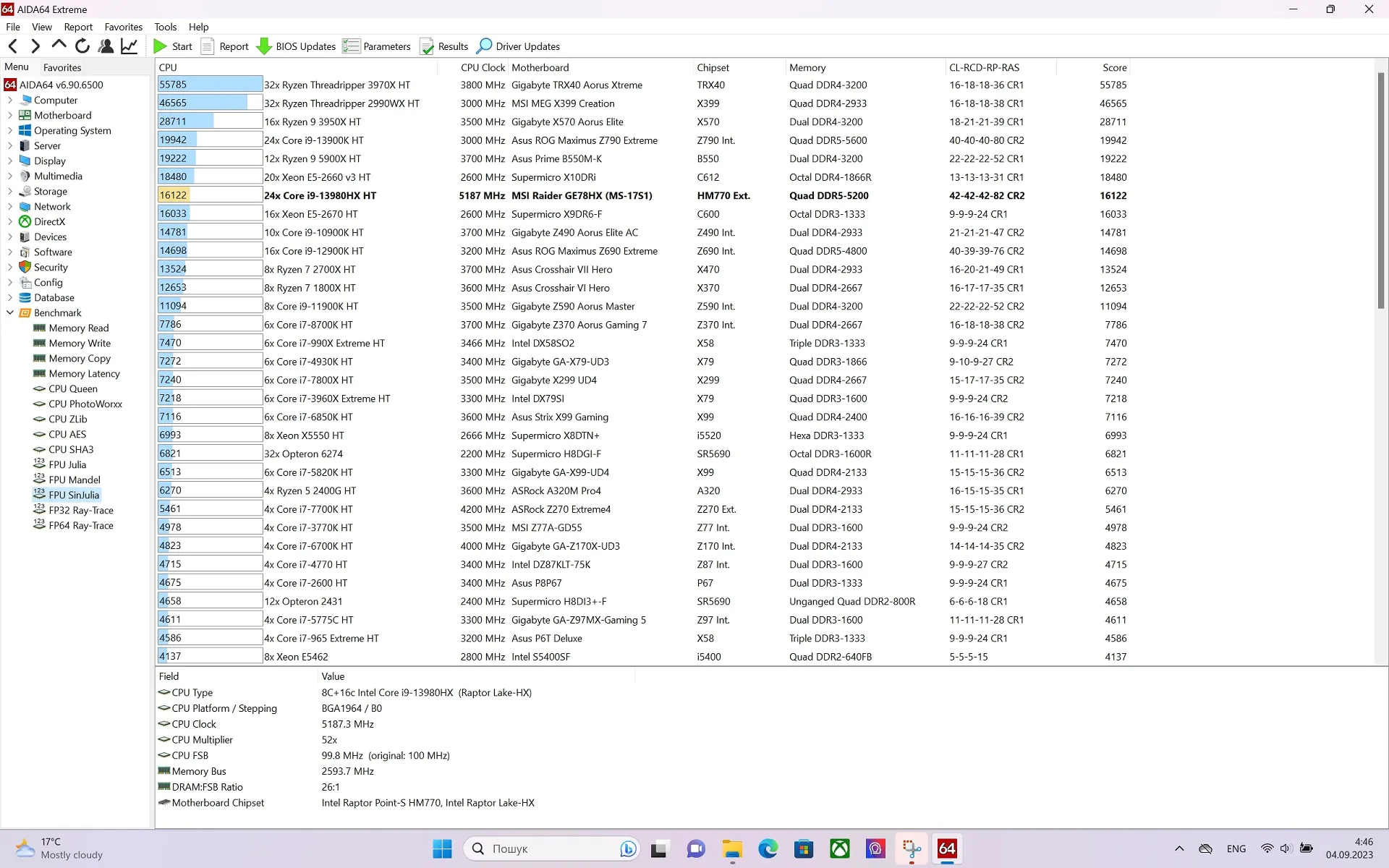1389x868 pixels.
Task: Select the FP32 Ray-Trace benchmark
Action: pos(73,510)
